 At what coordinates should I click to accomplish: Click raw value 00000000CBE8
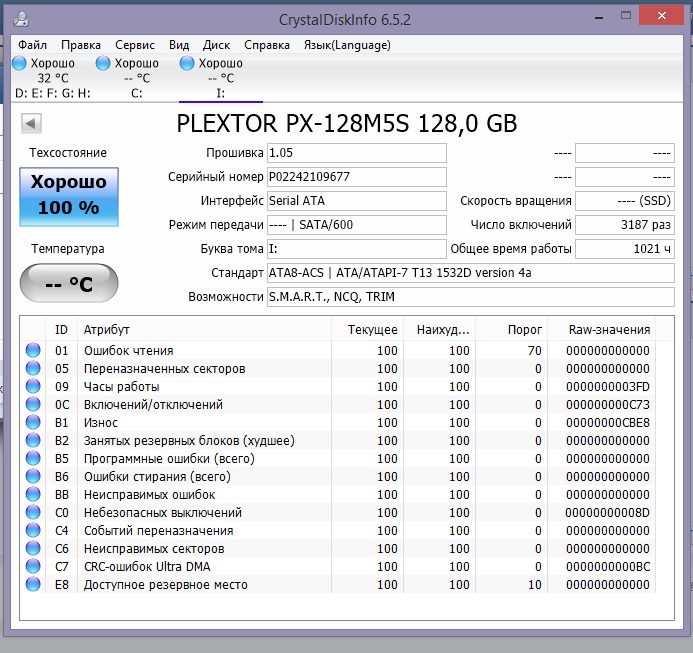click(608, 423)
